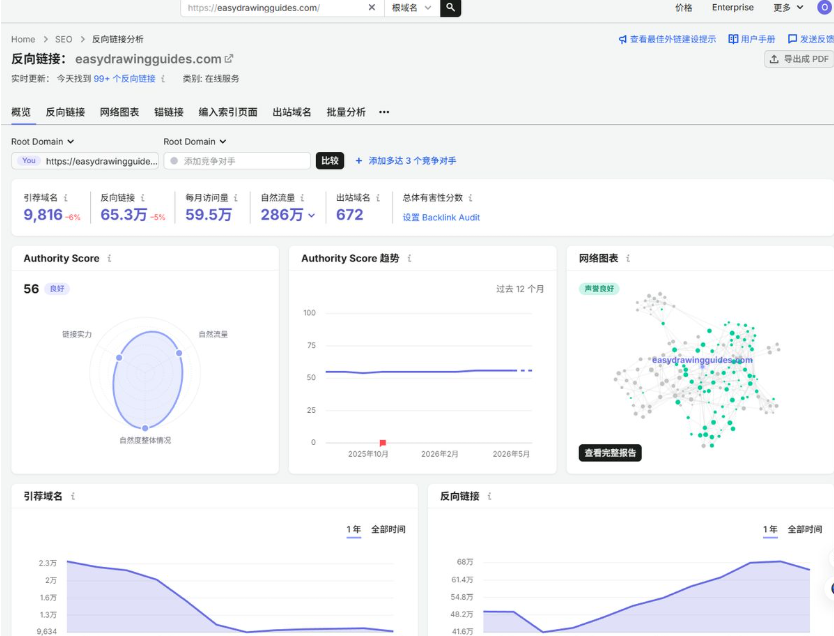834x636 pixels.
Task: Click info icon next to 自然流量
Action: click(302, 198)
